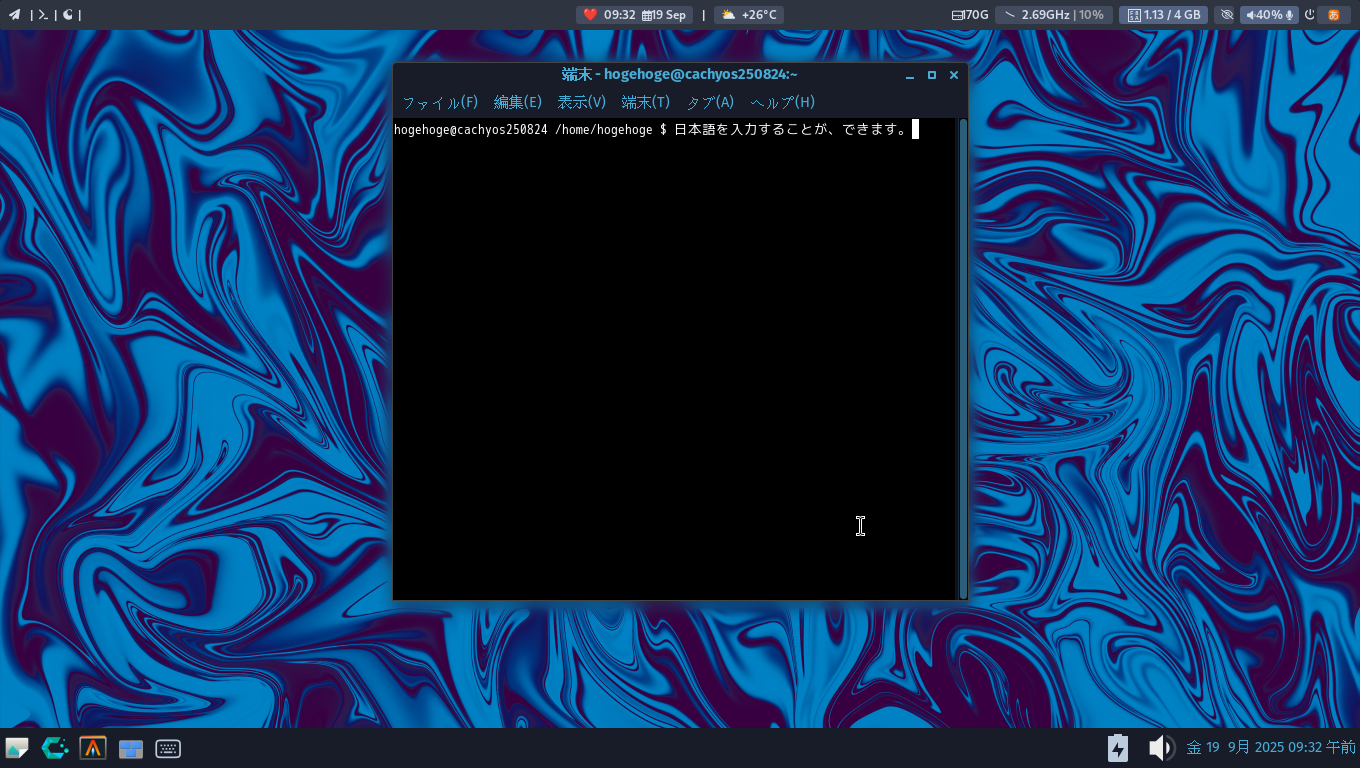1360x768 pixels.
Task: Click the terminal title bar text
Action: tap(680, 74)
